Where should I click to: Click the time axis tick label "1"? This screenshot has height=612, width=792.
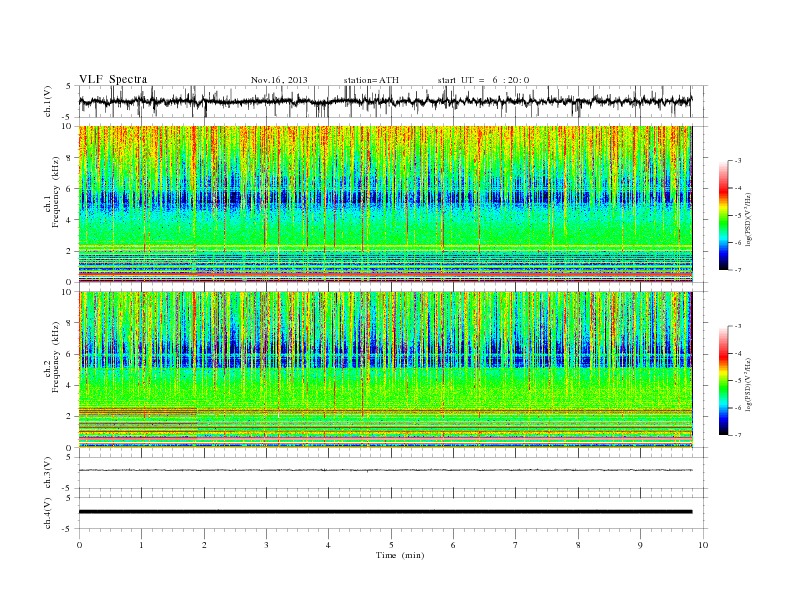tap(141, 545)
